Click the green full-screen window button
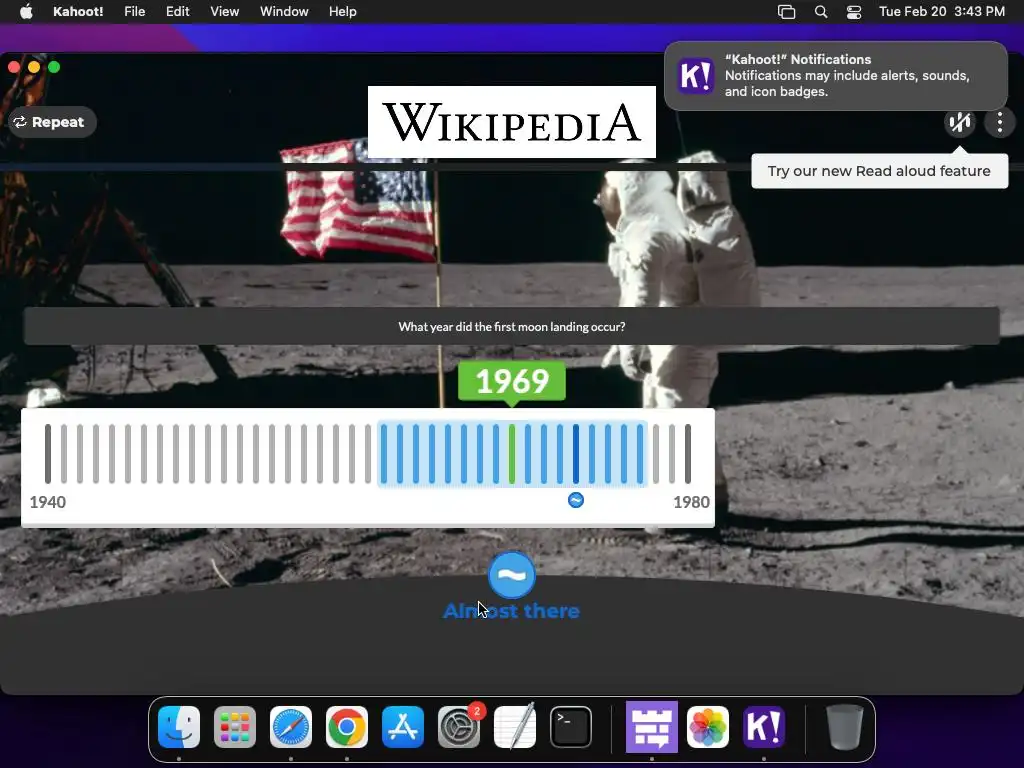Screen dimensions: 1024x768 pos(54,67)
